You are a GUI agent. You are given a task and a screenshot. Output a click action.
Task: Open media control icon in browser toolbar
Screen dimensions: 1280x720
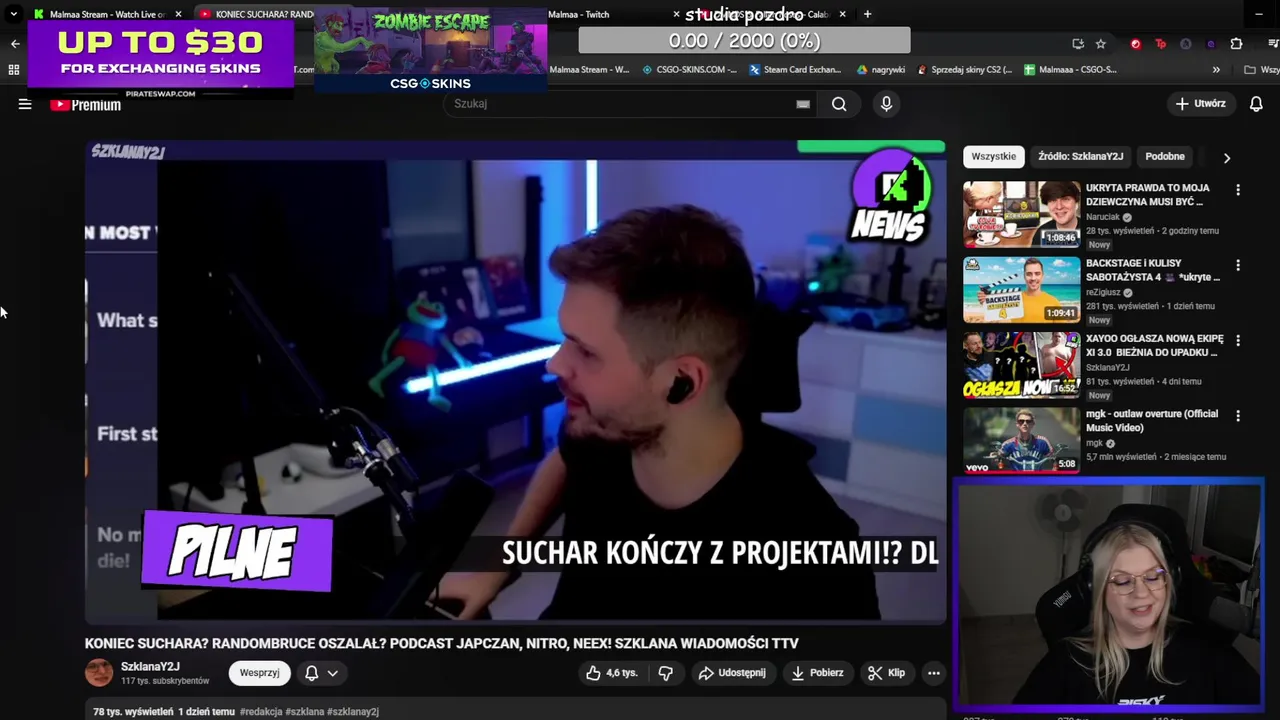click(1273, 44)
